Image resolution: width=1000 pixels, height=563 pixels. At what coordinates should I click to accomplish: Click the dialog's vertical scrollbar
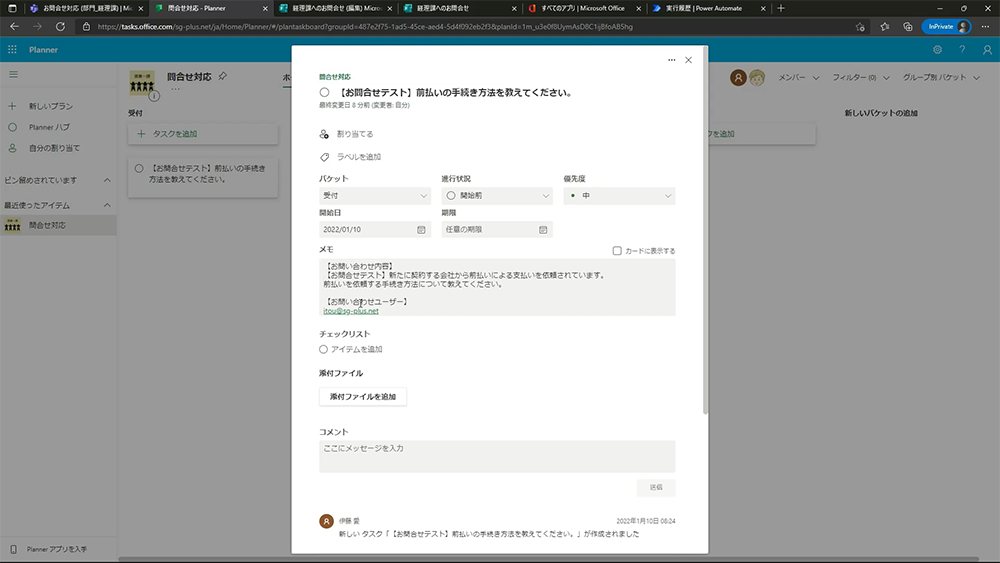(x=705, y=230)
